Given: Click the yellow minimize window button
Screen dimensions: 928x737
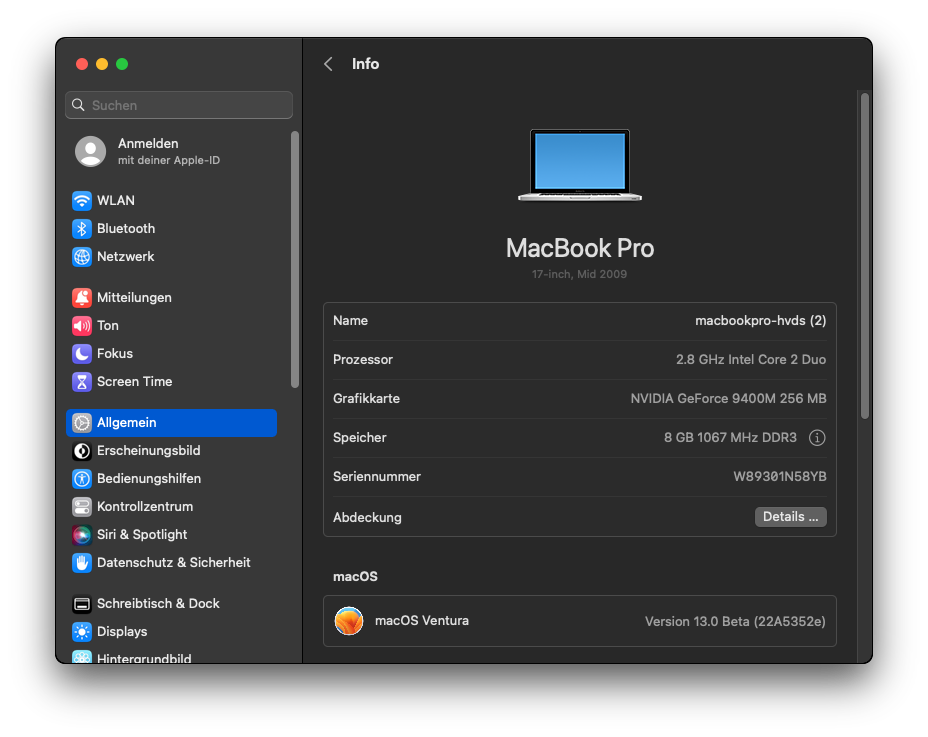Looking at the screenshot, I should tap(102, 64).
